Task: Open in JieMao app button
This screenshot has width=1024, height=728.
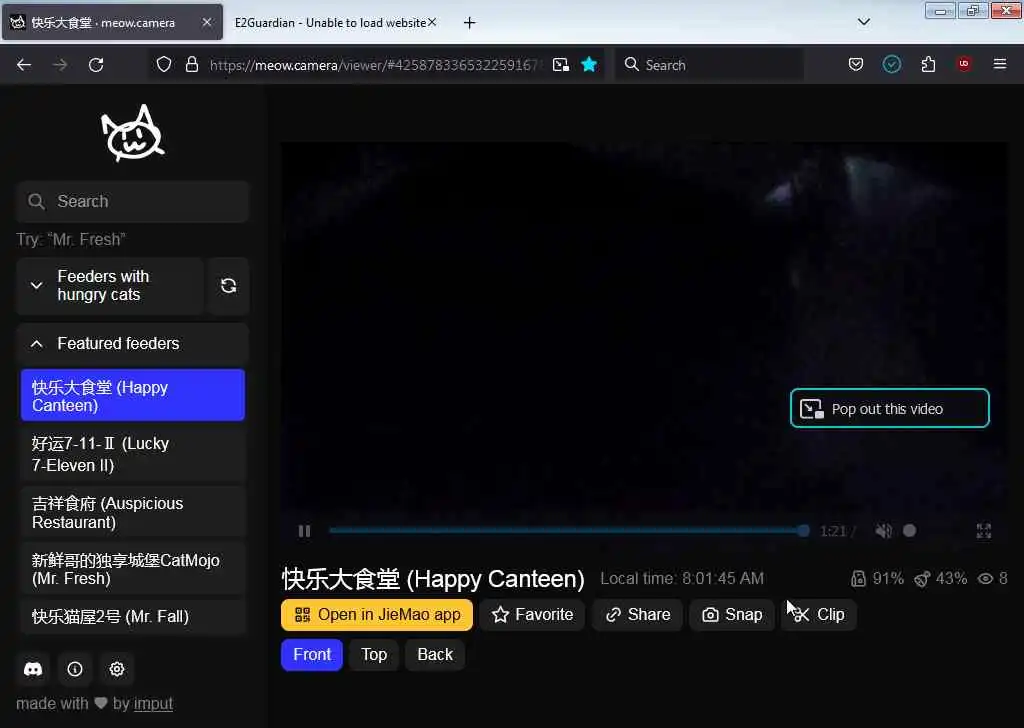Action: (377, 615)
